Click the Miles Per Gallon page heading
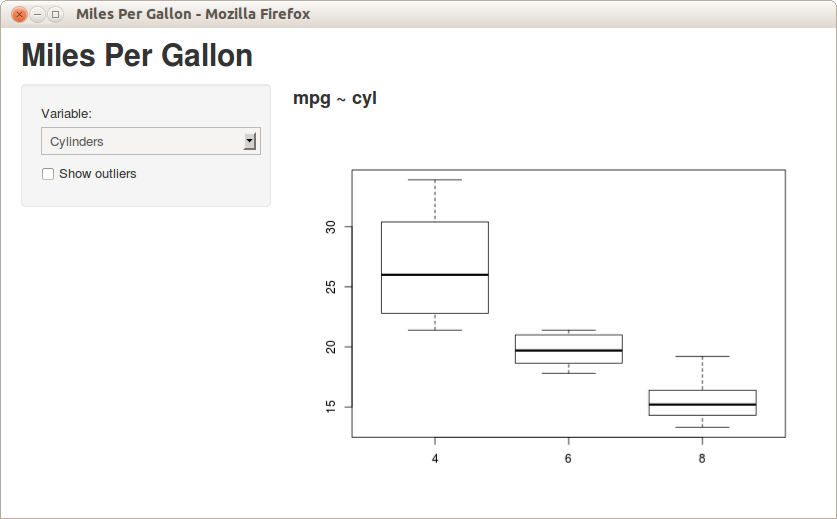 pos(137,55)
